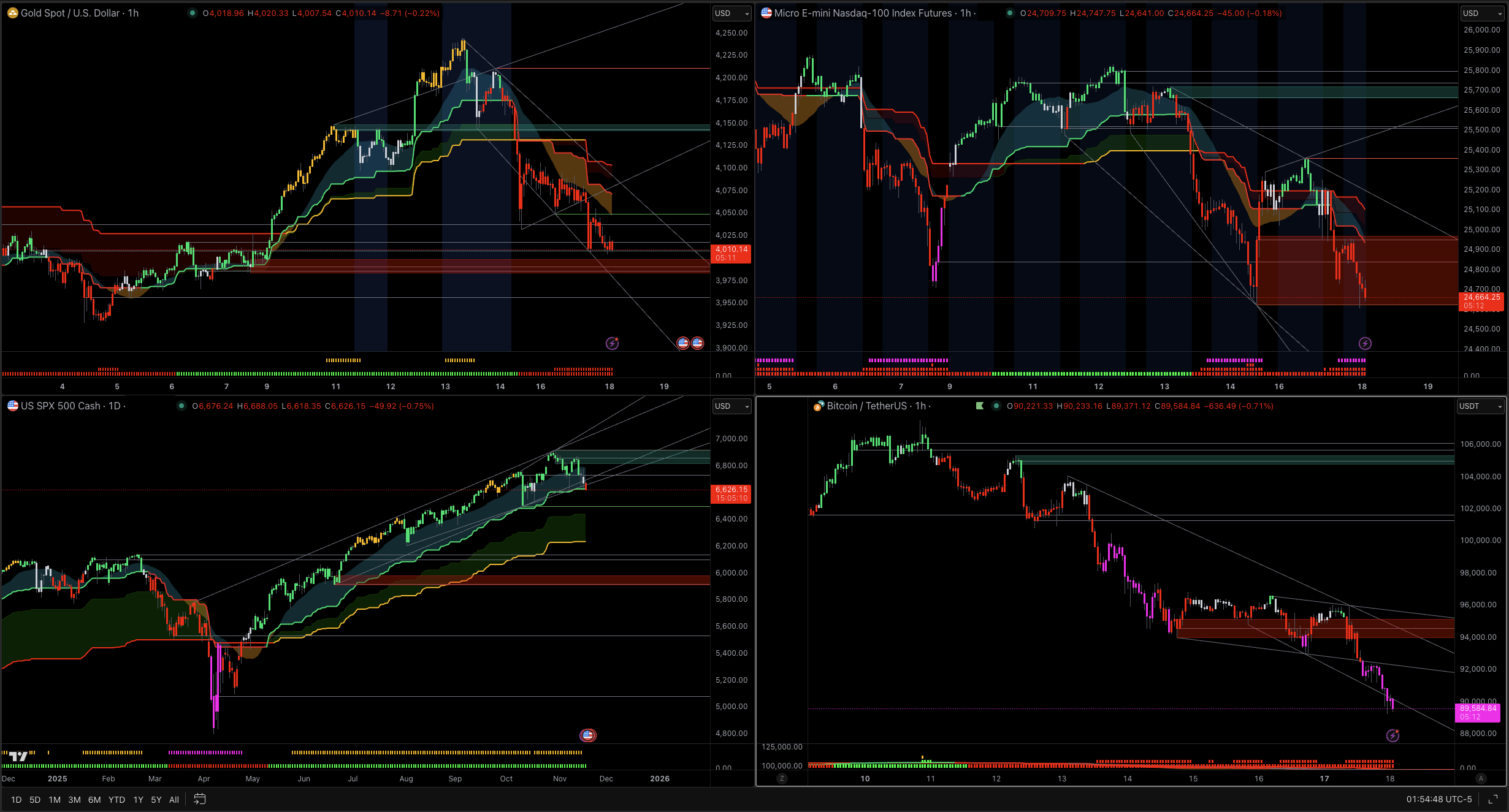Select the 1D date range

coord(16,800)
